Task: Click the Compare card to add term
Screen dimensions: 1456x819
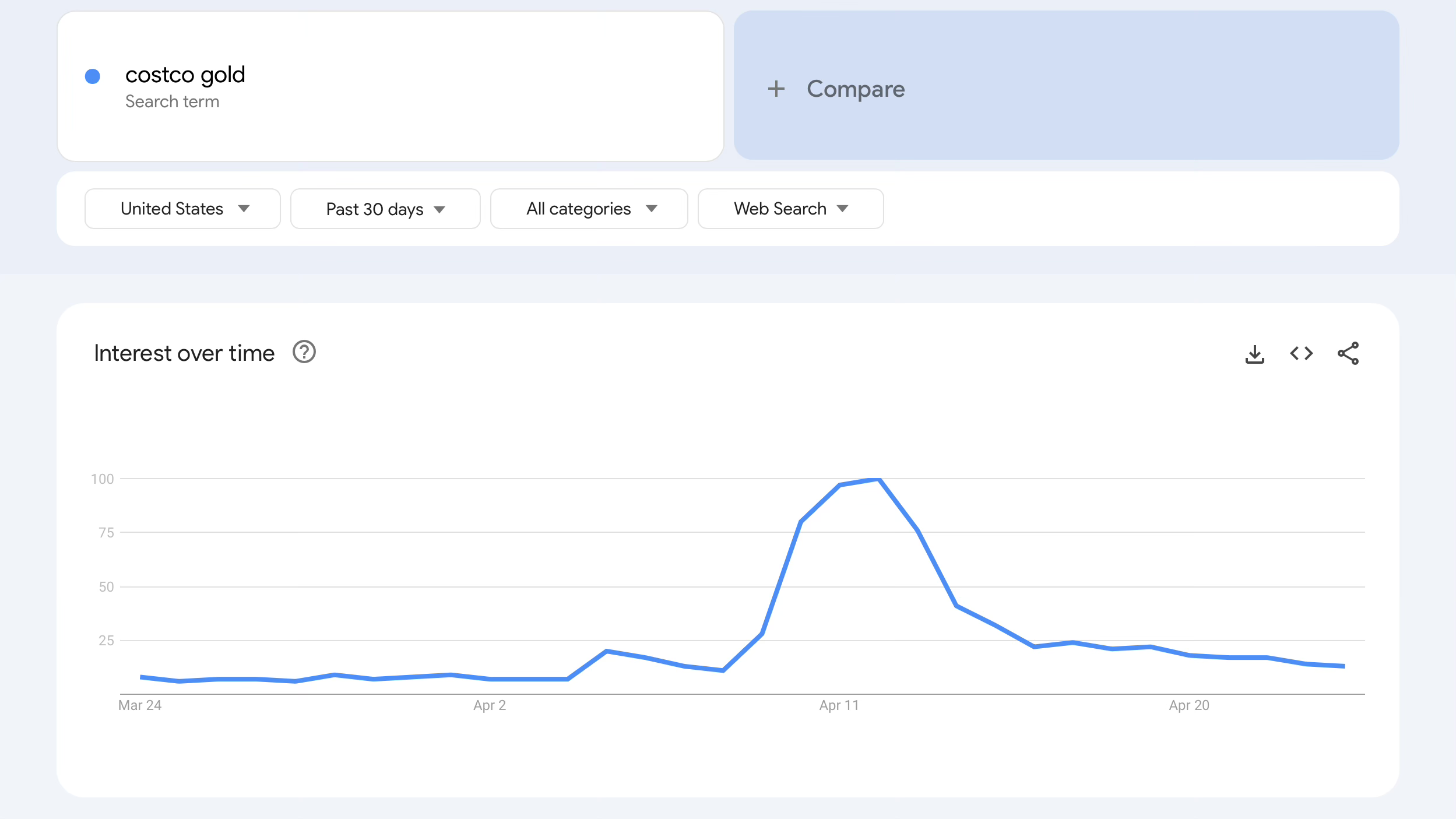Action: [x=1066, y=85]
